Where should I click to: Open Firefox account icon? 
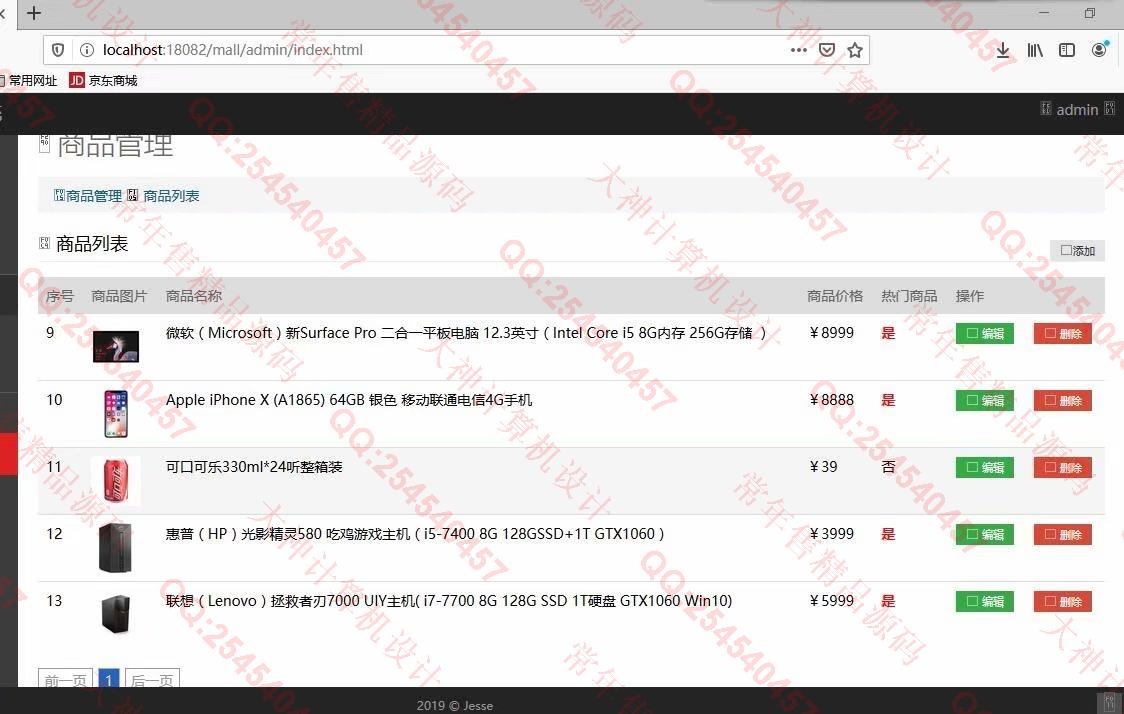click(x=1100, y=49)
